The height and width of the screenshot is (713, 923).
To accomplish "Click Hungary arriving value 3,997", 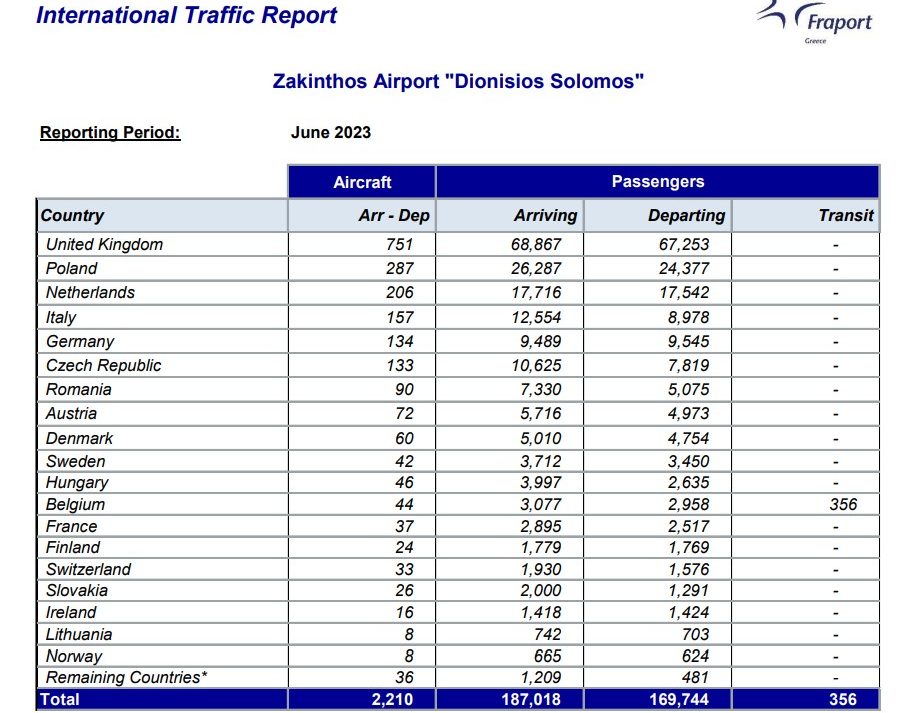I will (541, 483).
